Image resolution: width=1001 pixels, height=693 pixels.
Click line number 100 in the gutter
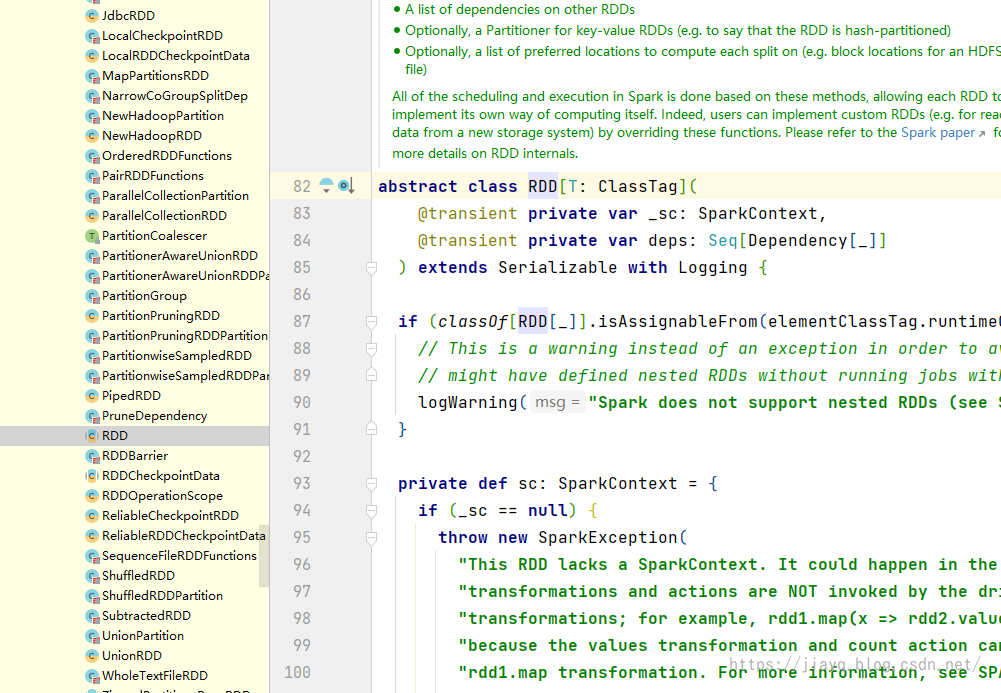coord(297,673)
